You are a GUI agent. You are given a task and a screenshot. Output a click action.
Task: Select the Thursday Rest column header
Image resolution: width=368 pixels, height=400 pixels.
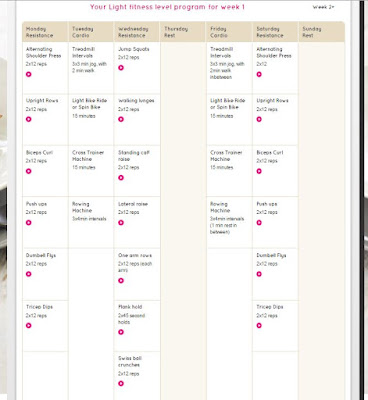click(x=183, y=32)
